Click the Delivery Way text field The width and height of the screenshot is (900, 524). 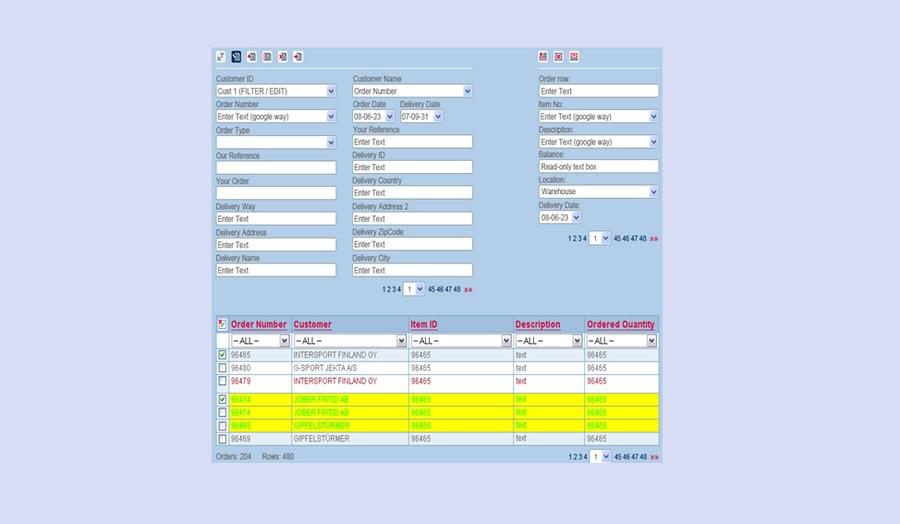(276, 219)
